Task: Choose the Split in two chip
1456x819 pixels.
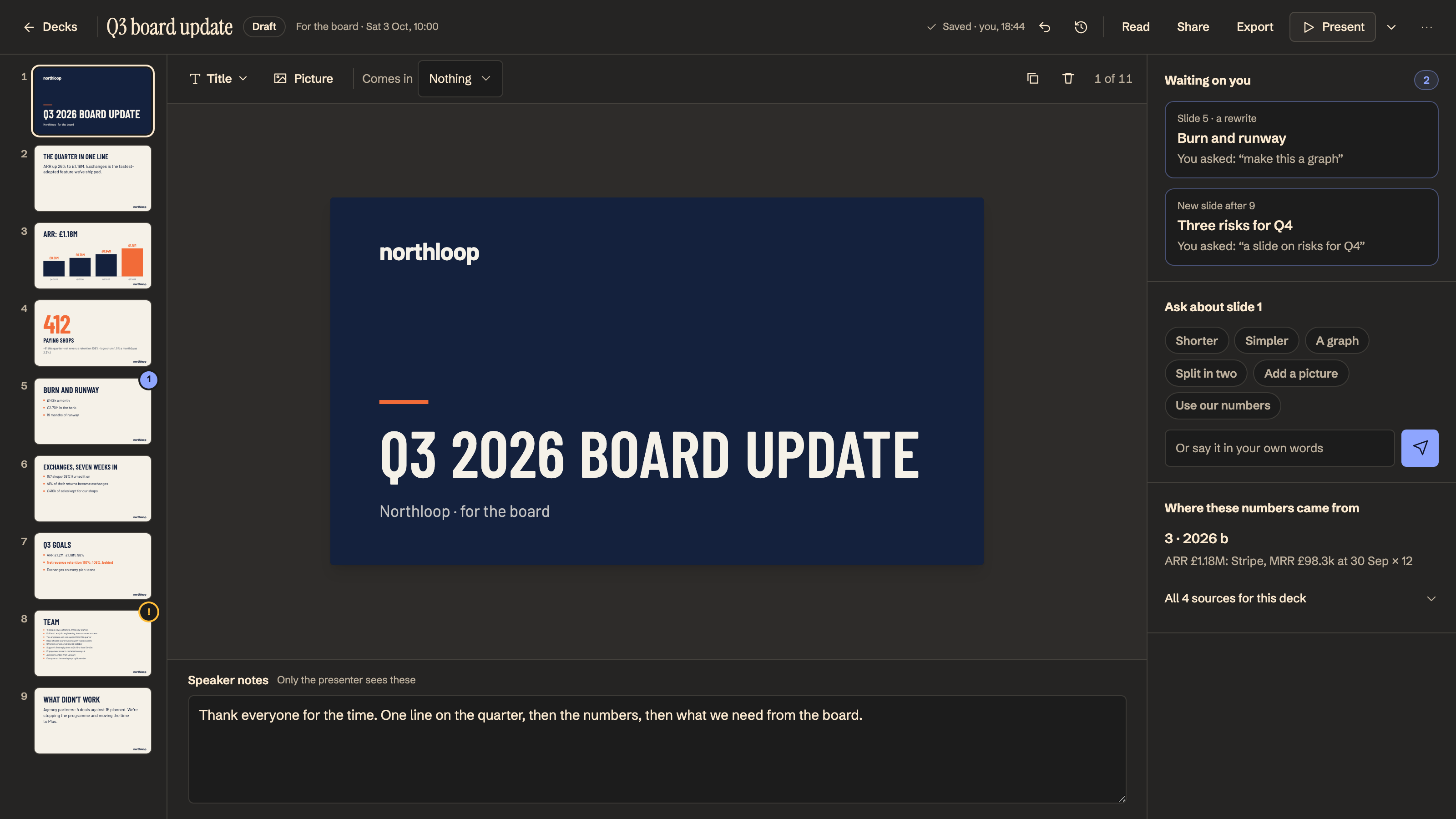Action: pyautogui.click(x=1206, y=373)
